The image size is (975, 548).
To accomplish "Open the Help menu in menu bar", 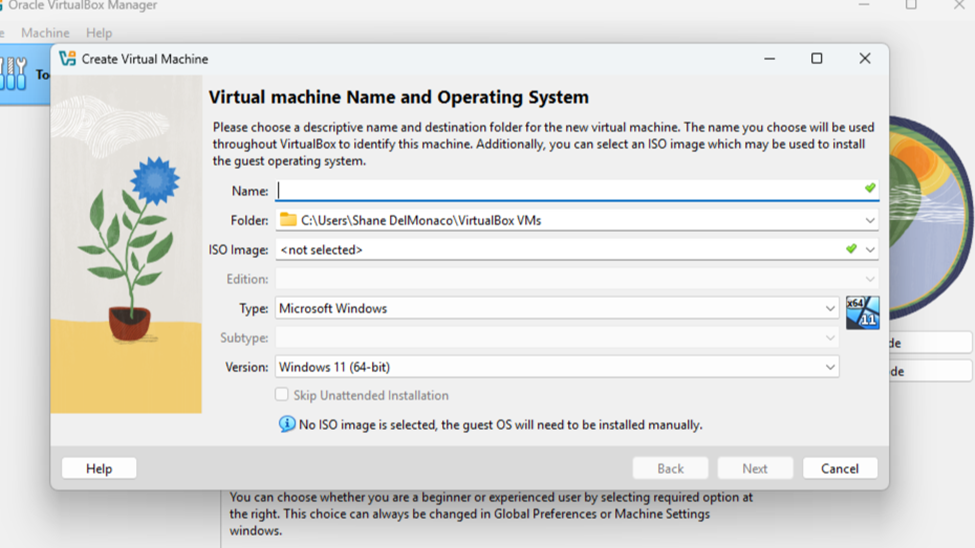I will pos(99,33).
